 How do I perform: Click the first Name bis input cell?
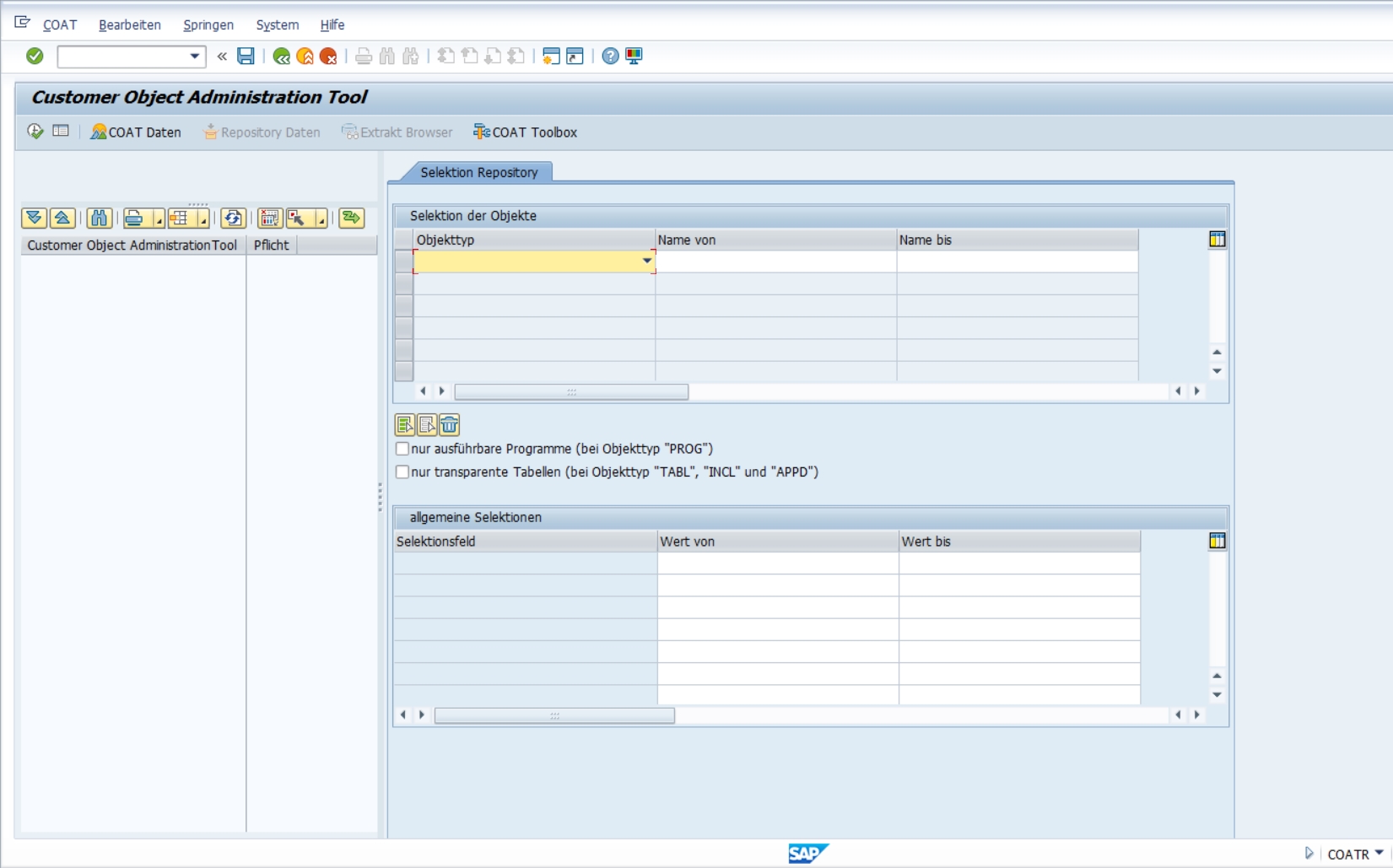1017,261
